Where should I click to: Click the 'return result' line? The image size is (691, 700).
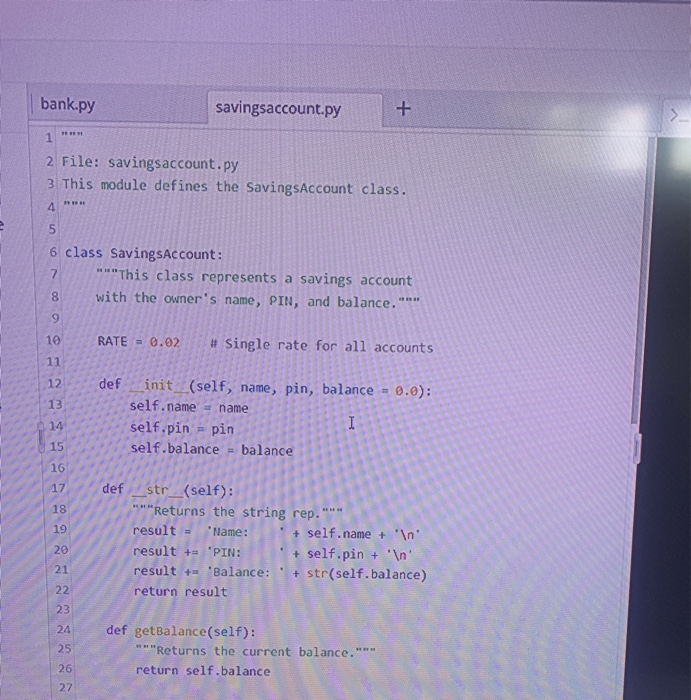click(180, 592)
